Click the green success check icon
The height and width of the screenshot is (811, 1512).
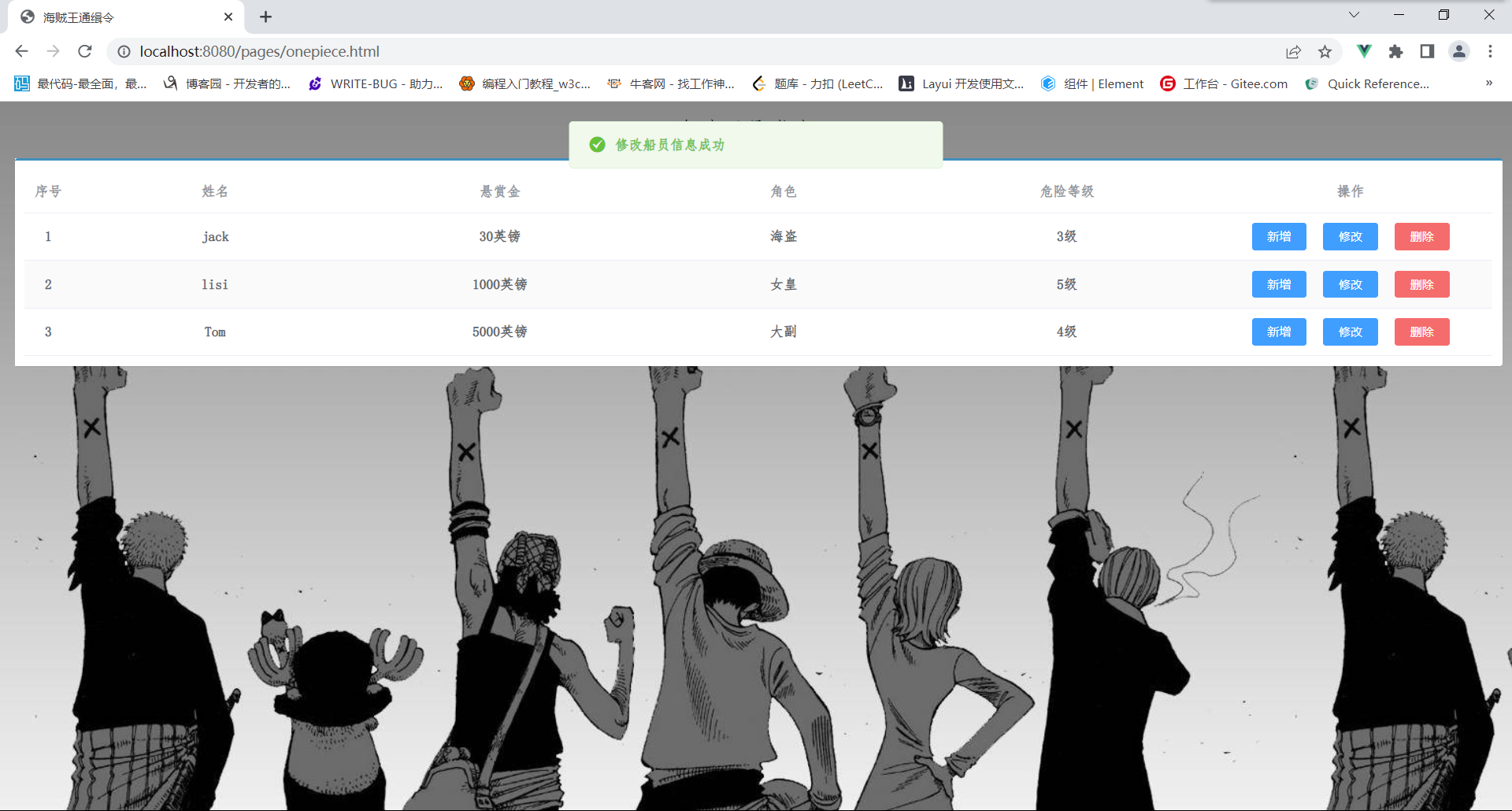pyautogui.click(x=597, y=144)
